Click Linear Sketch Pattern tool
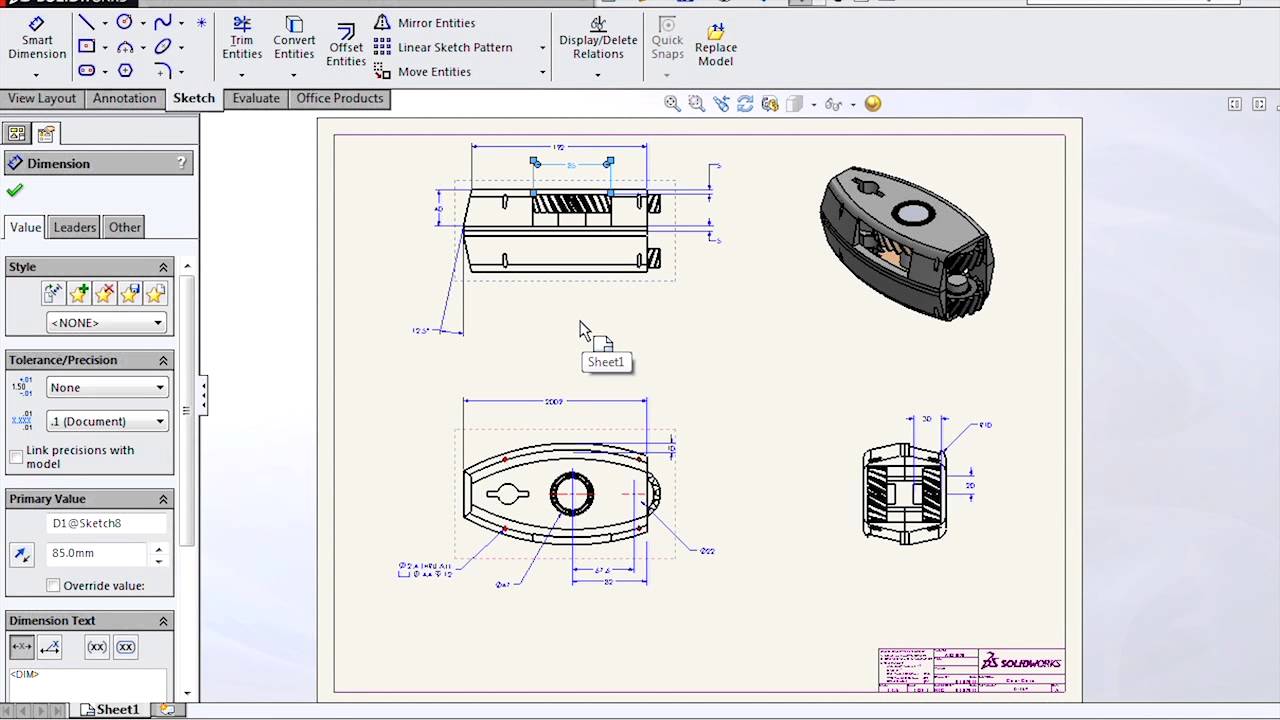 [443, 47]
